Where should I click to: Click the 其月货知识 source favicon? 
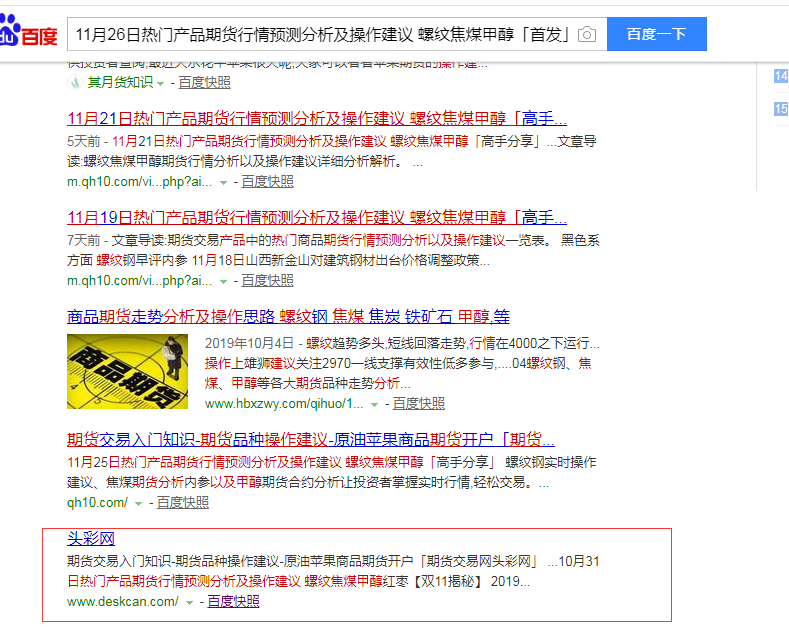coord(74,82)
